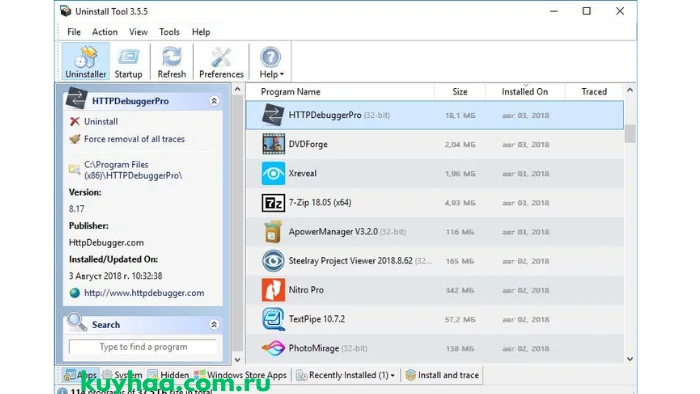Select TextPipe 10.7.2 entry
Image resolution: width=700 pixels, height=394 pixels.
(x=317, y=319)
